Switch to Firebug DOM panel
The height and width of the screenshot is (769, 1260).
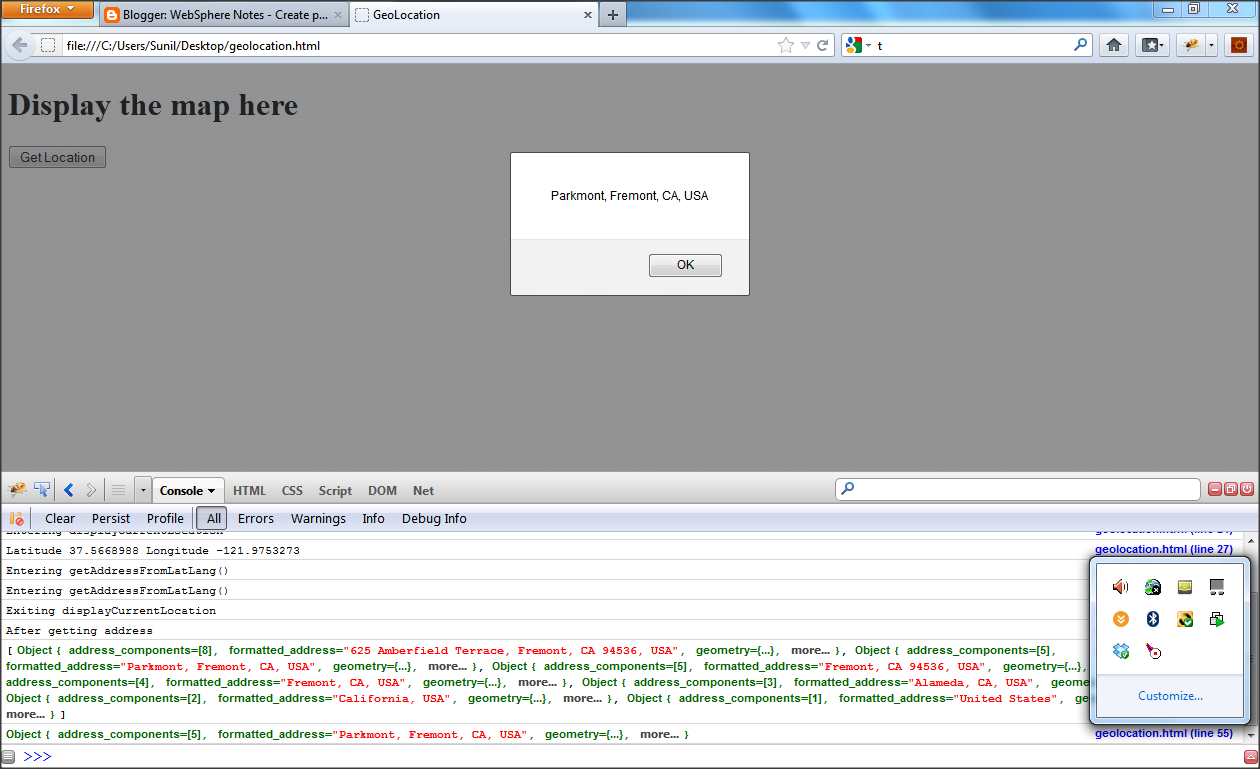(382, 490)
